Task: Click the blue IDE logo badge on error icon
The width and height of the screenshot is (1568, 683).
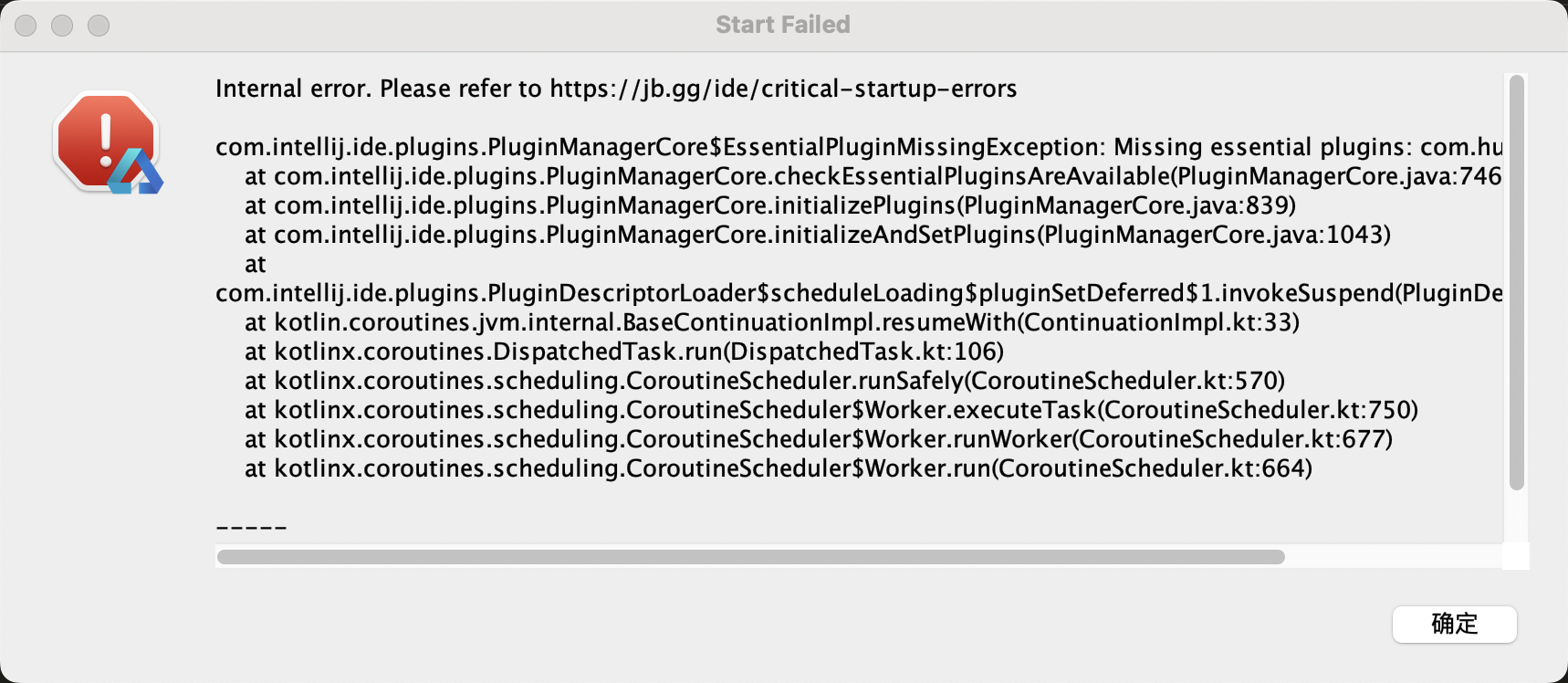Action: click(x=135, y=172)
